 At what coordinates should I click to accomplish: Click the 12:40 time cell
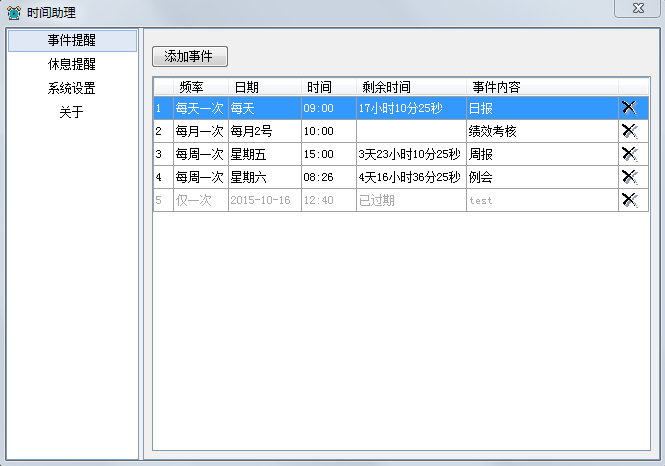coord(329,200)
